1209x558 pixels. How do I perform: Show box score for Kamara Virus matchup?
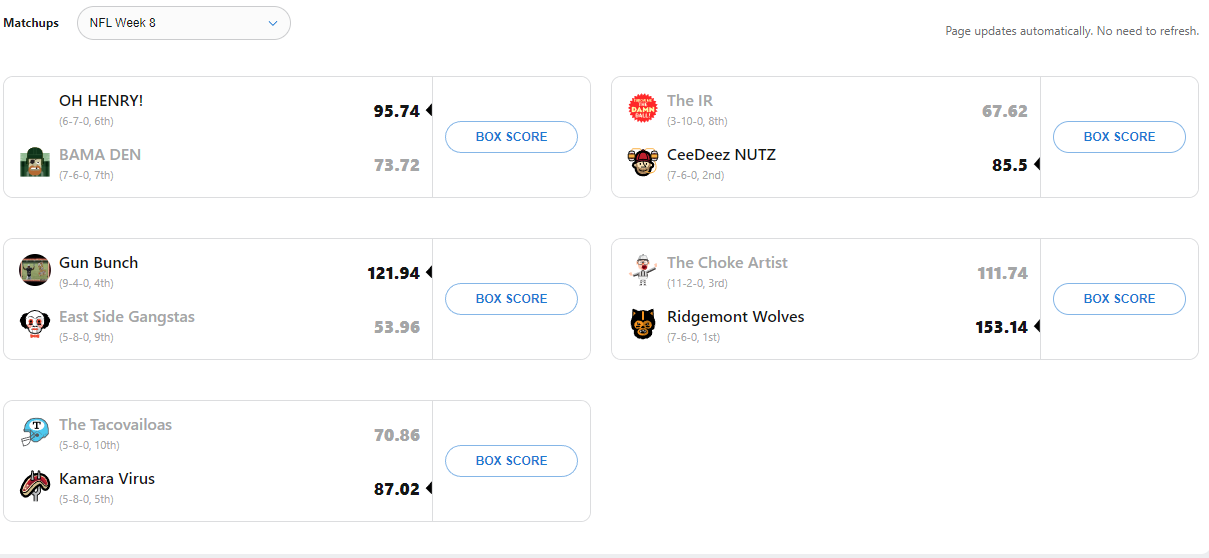click(x=511, y=461)
